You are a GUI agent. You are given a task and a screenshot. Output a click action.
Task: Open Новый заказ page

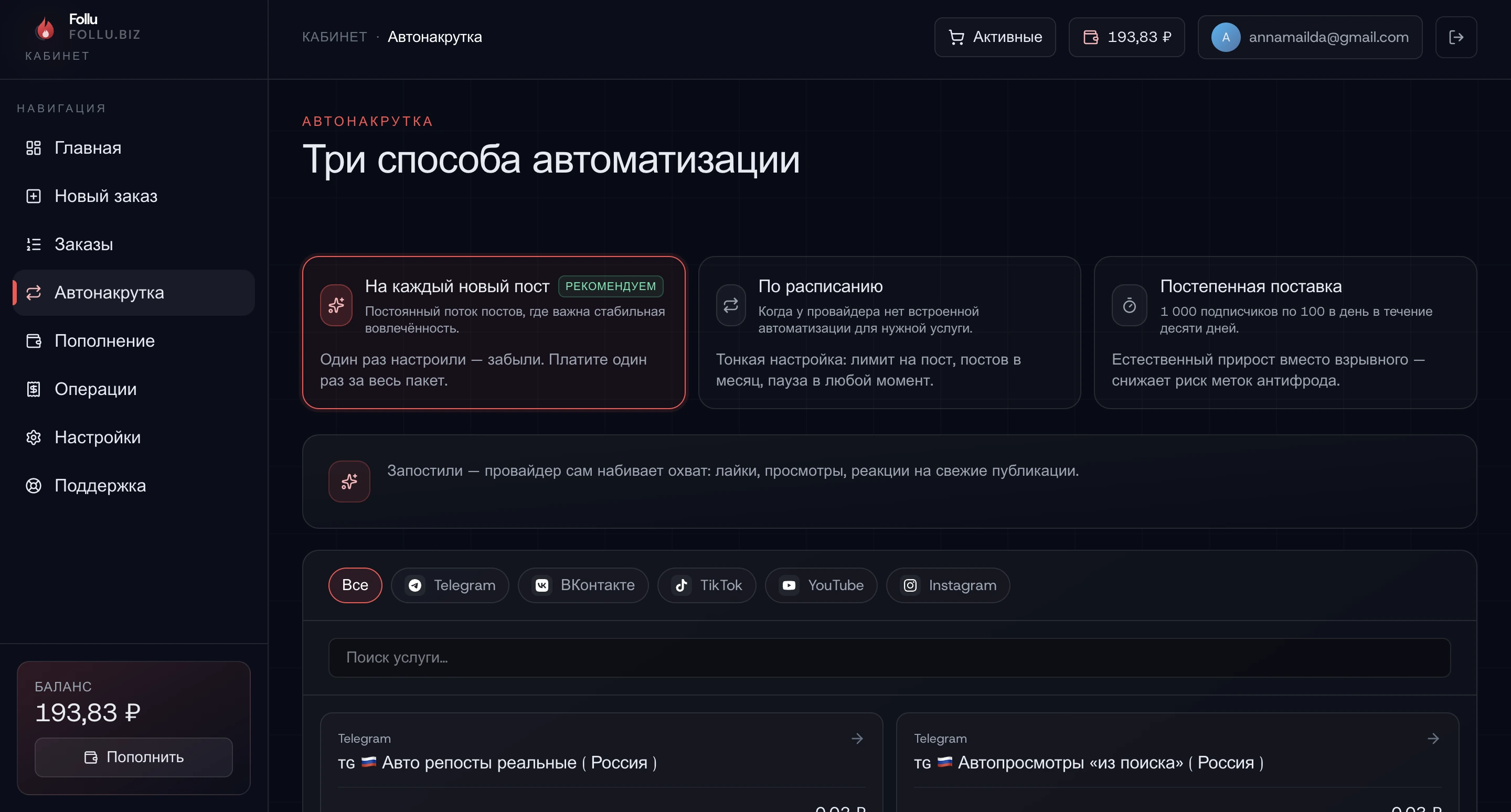tap(134, 196)
